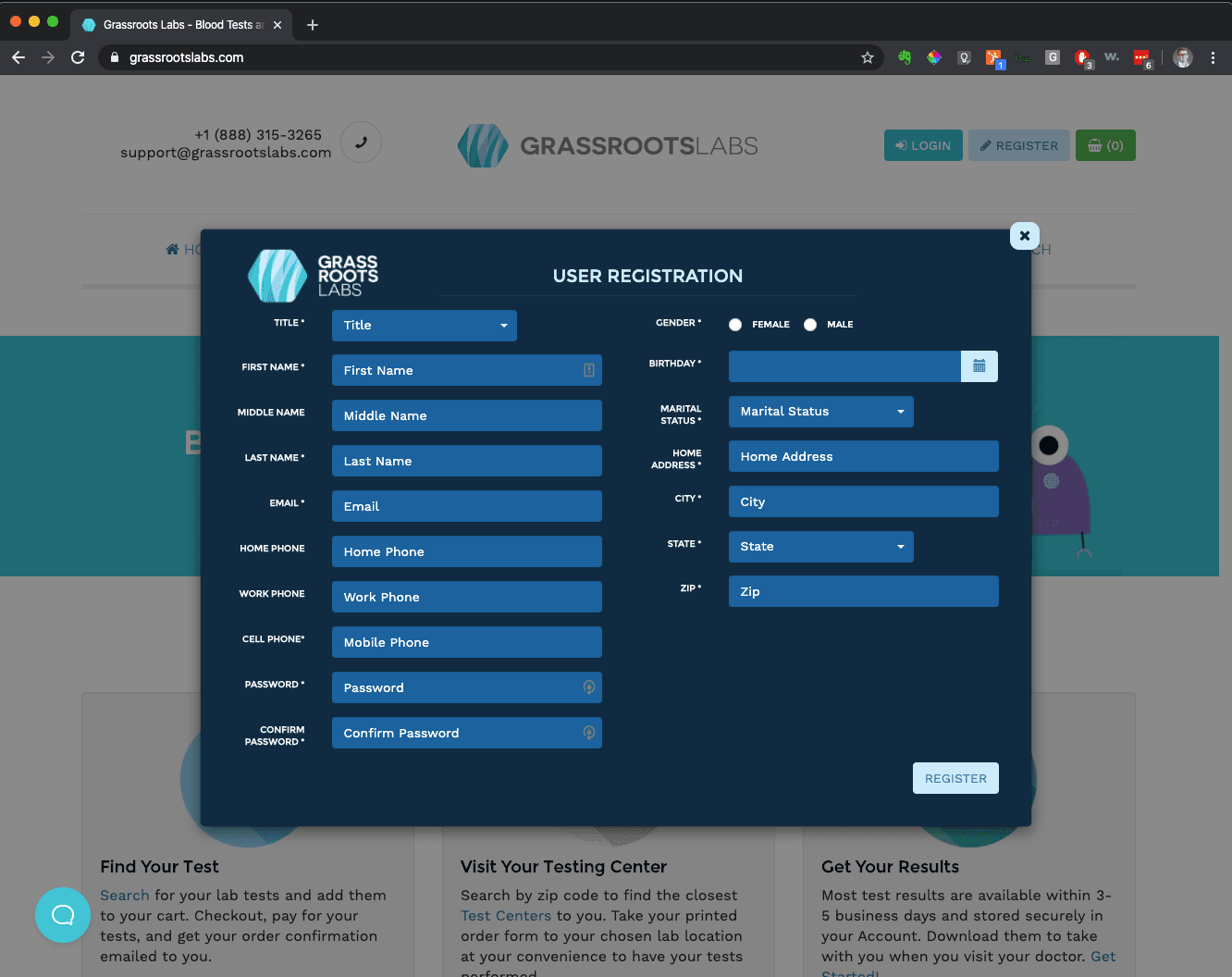Open the birthday calendar picker icon
1232x977 pixels.
point(979,366)
